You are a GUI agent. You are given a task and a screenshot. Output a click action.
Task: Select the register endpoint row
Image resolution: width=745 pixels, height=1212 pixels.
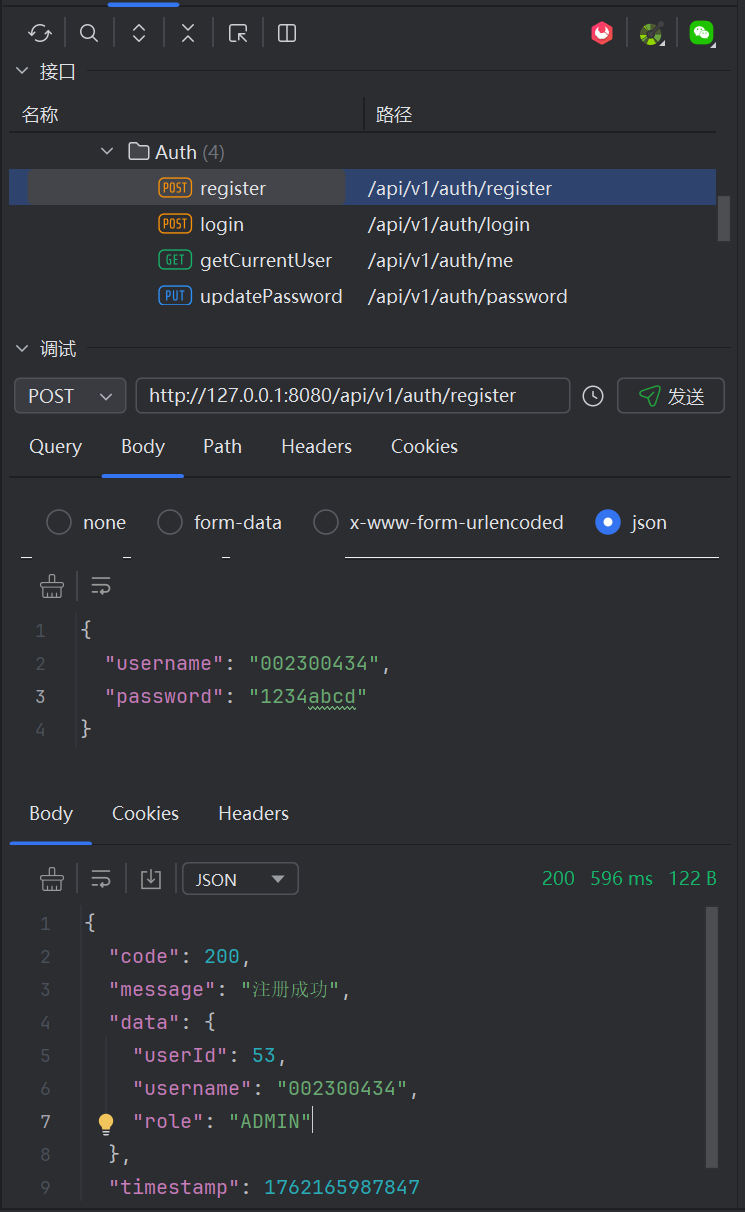pyautogui.click(x=362, y=188)
